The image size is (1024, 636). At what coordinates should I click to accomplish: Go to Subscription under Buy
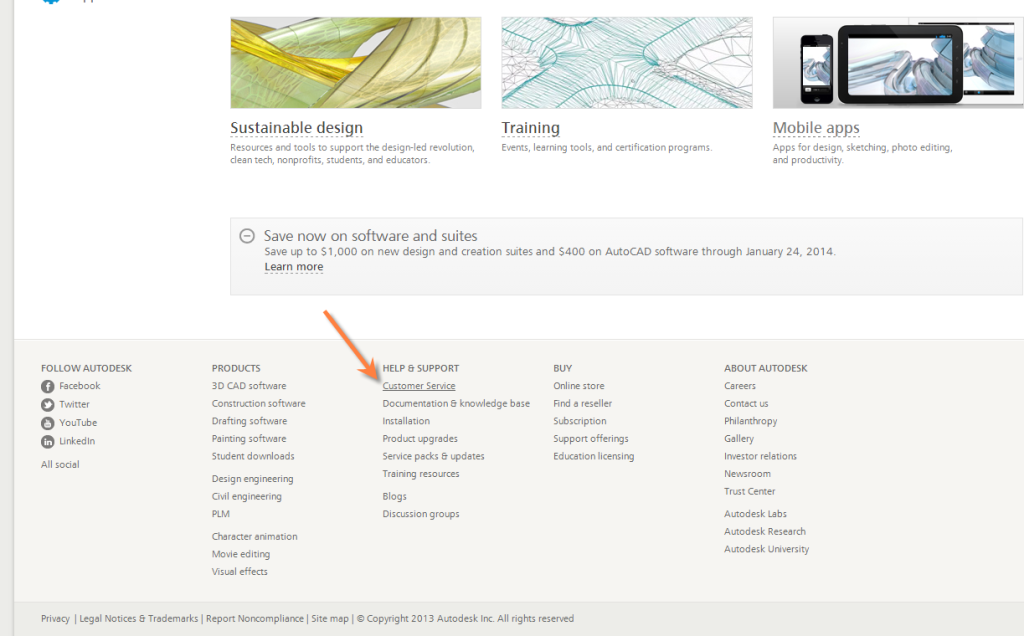580,421
